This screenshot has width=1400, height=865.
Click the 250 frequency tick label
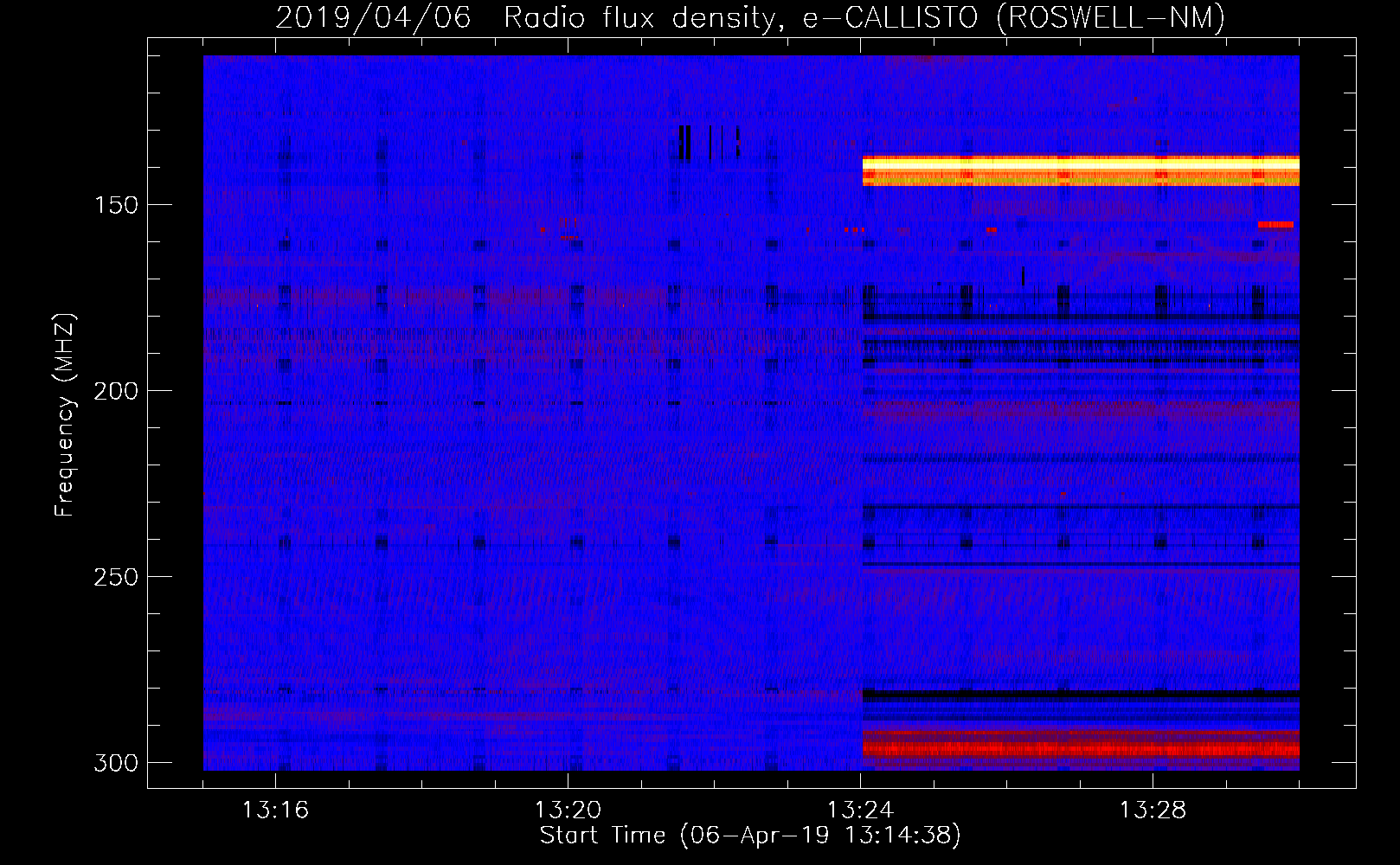click(116, 577)
